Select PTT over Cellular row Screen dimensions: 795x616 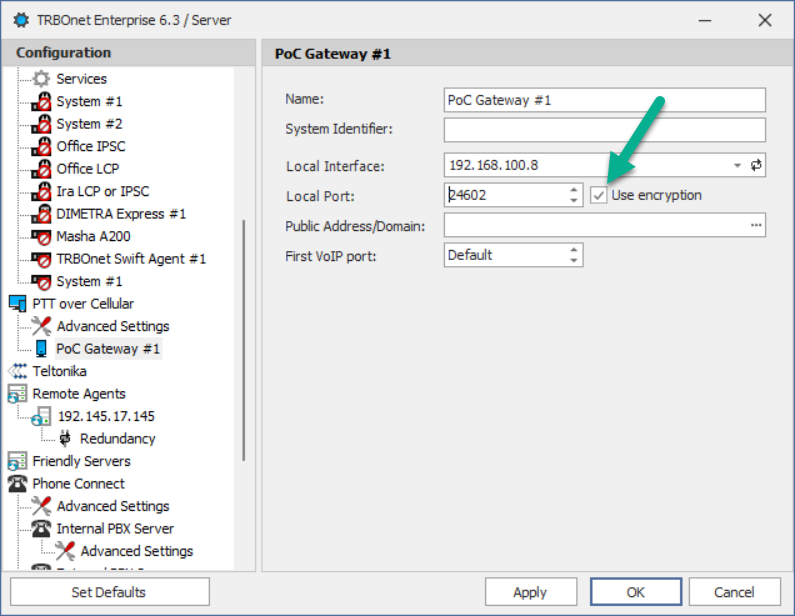(83, 303)
